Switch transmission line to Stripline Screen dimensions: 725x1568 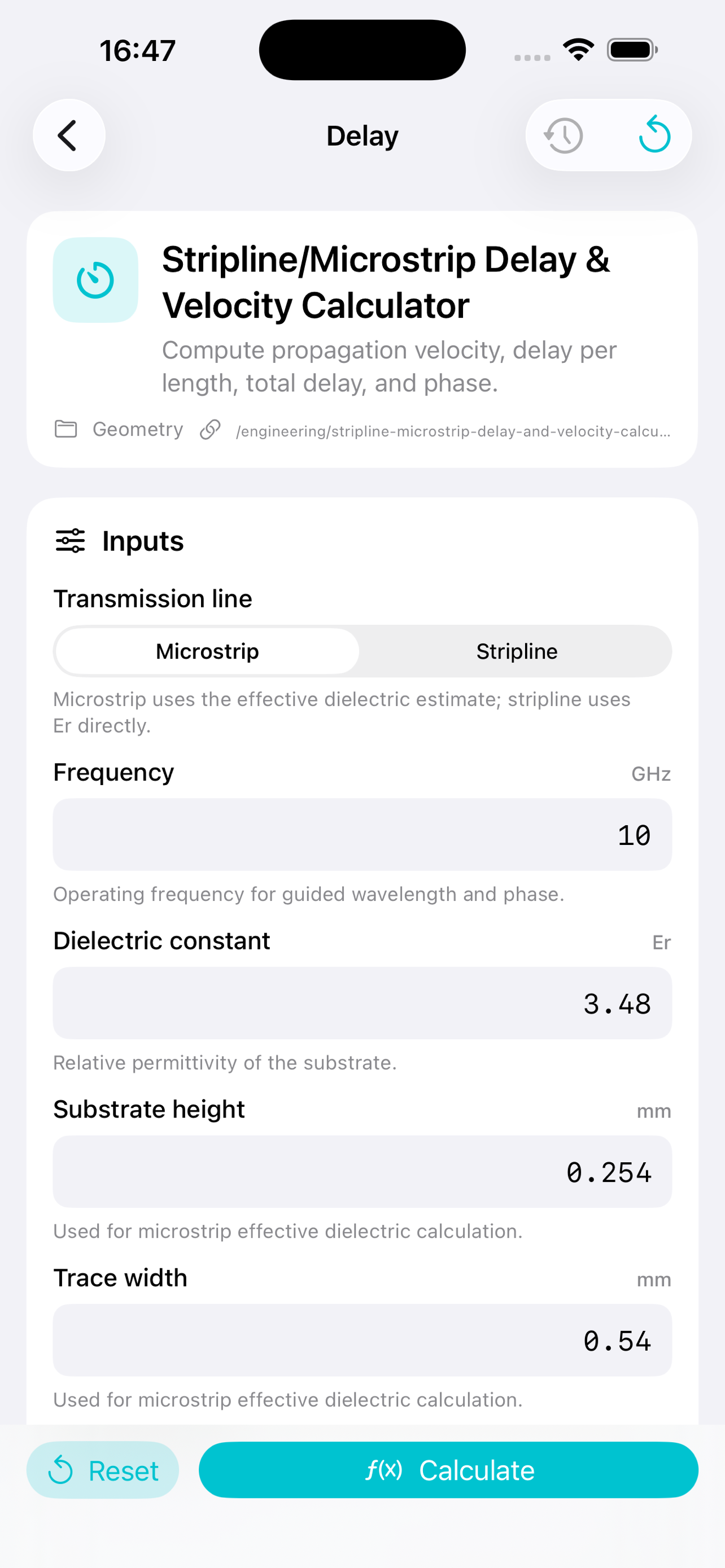coord(516,651)
